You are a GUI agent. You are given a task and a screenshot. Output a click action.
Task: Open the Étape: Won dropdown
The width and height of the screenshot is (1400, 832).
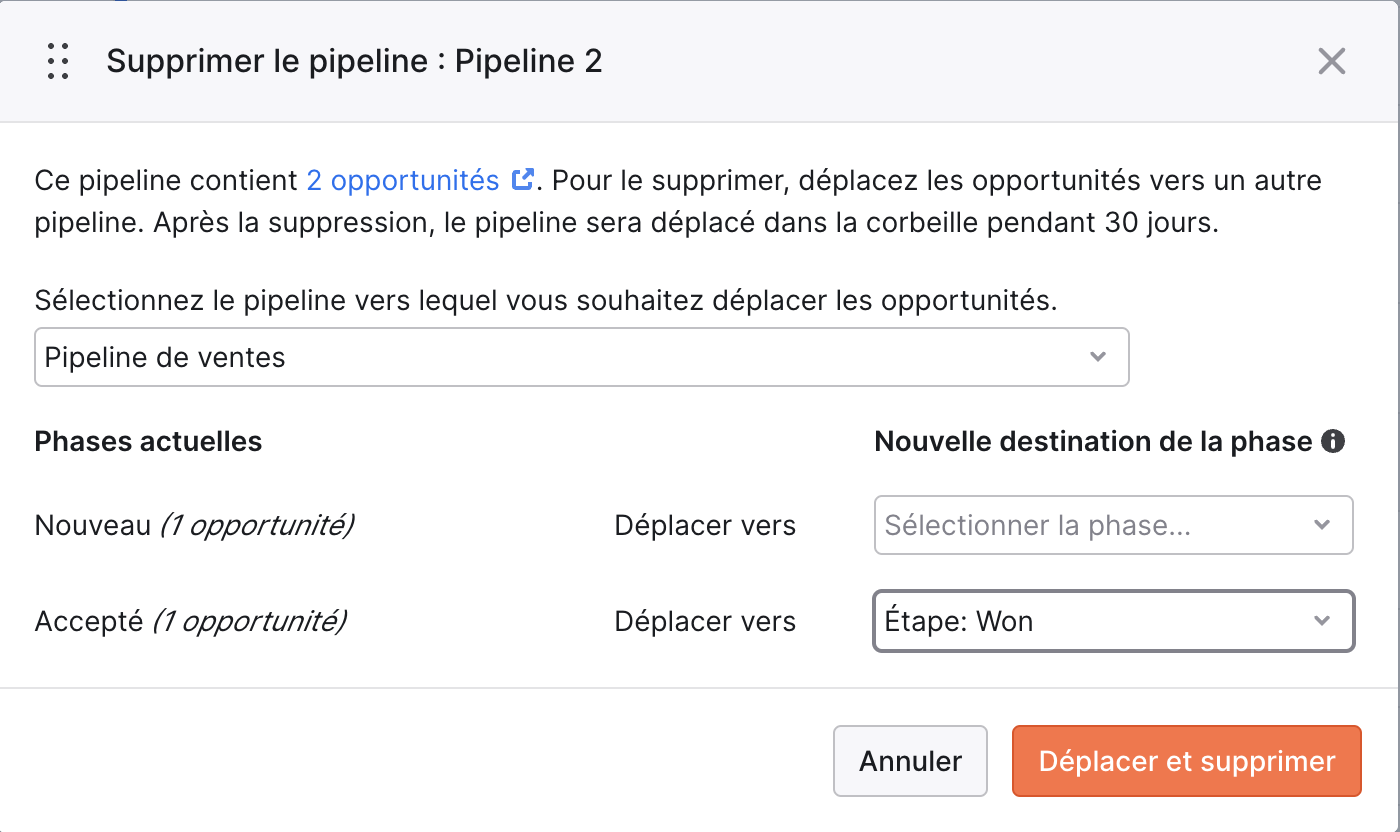click(x=1114, y=621)
